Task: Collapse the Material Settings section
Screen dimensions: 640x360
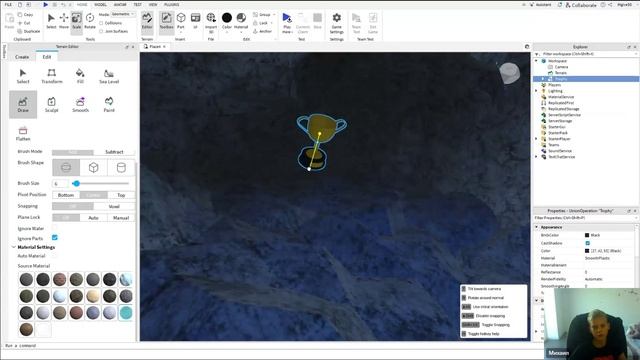Action: [13, 247]
